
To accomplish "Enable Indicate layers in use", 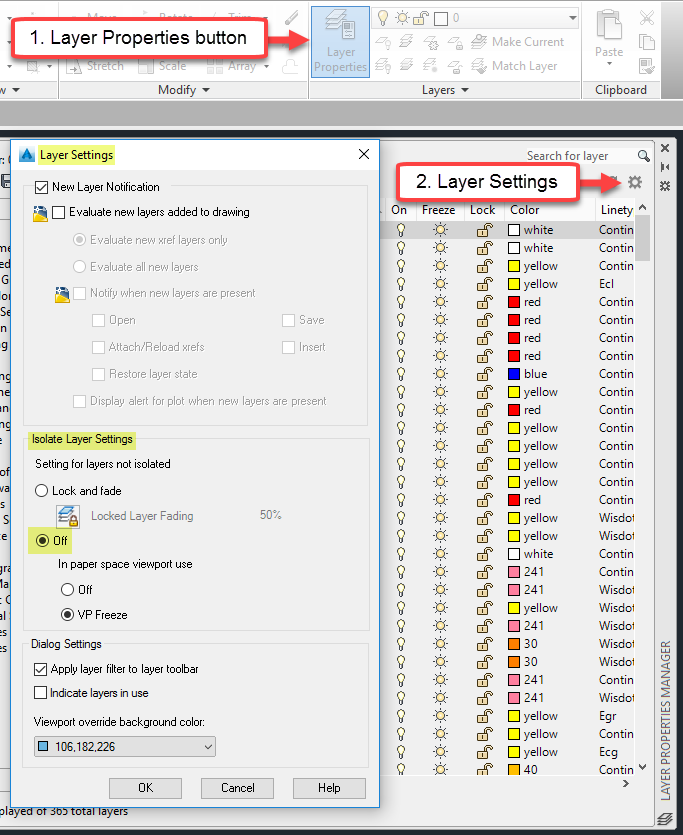I will point(41,693).
